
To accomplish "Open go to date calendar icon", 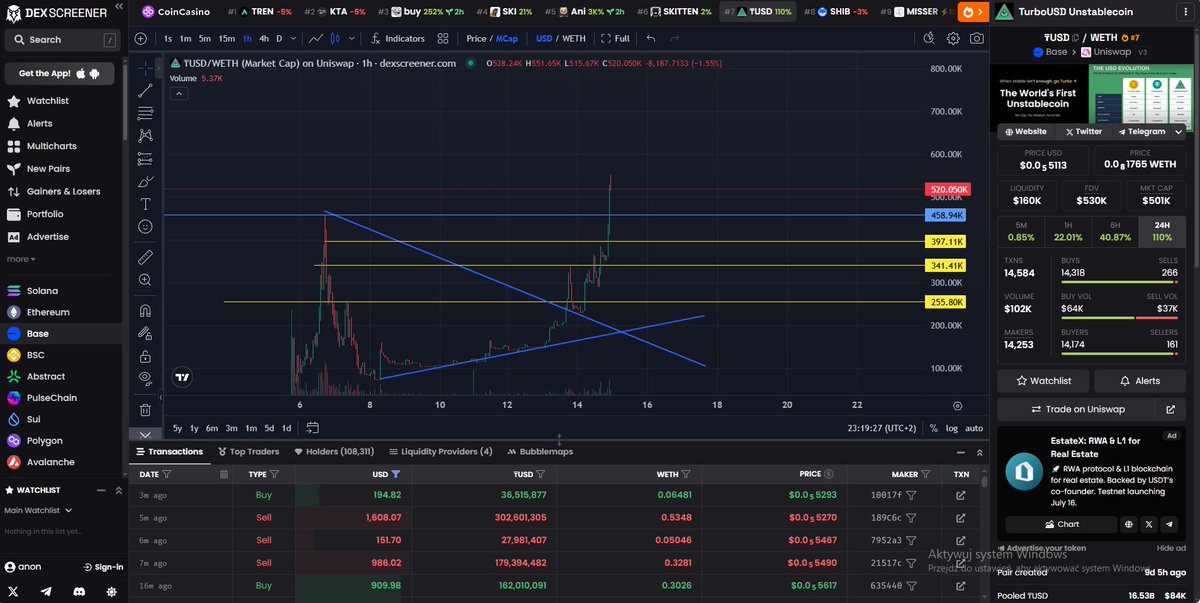I will 312,428.
